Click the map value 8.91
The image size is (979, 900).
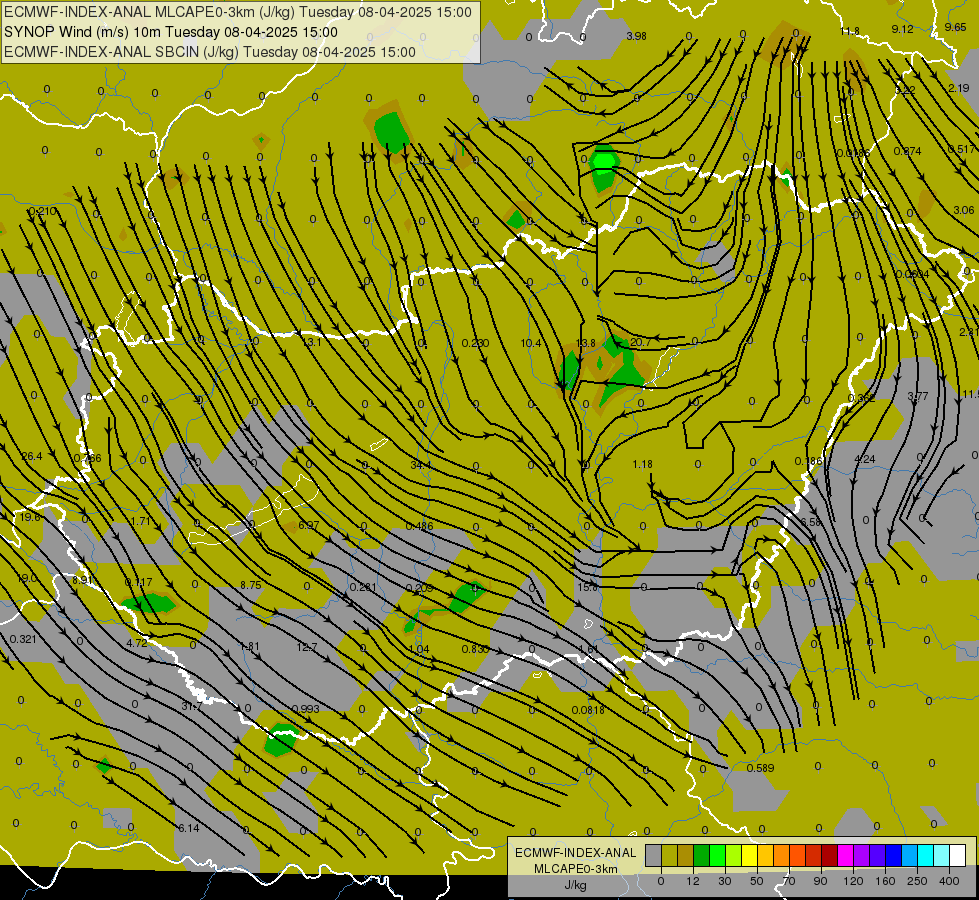[82, 580]
